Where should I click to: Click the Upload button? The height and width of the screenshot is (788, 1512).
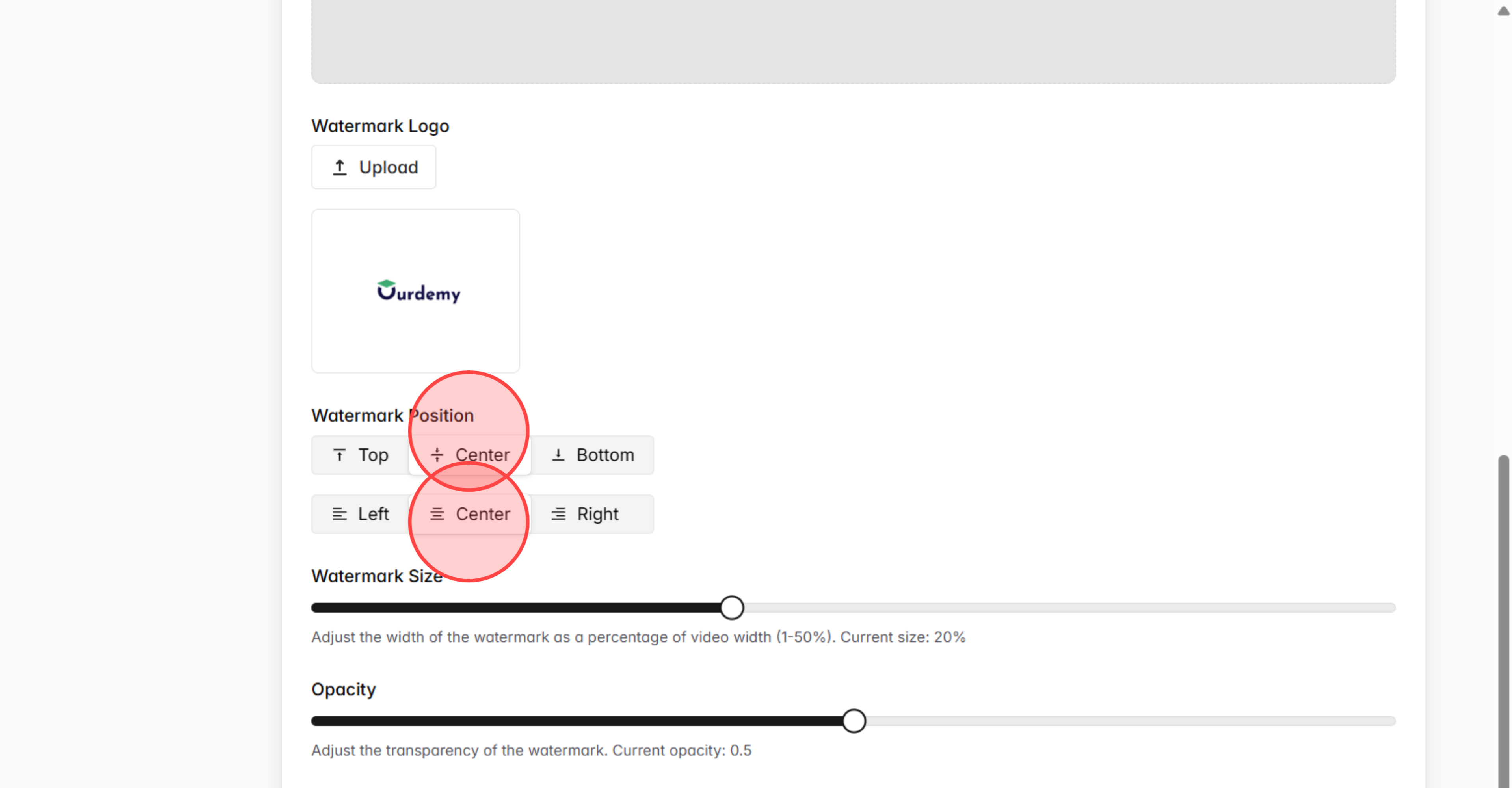click(373, 167)
